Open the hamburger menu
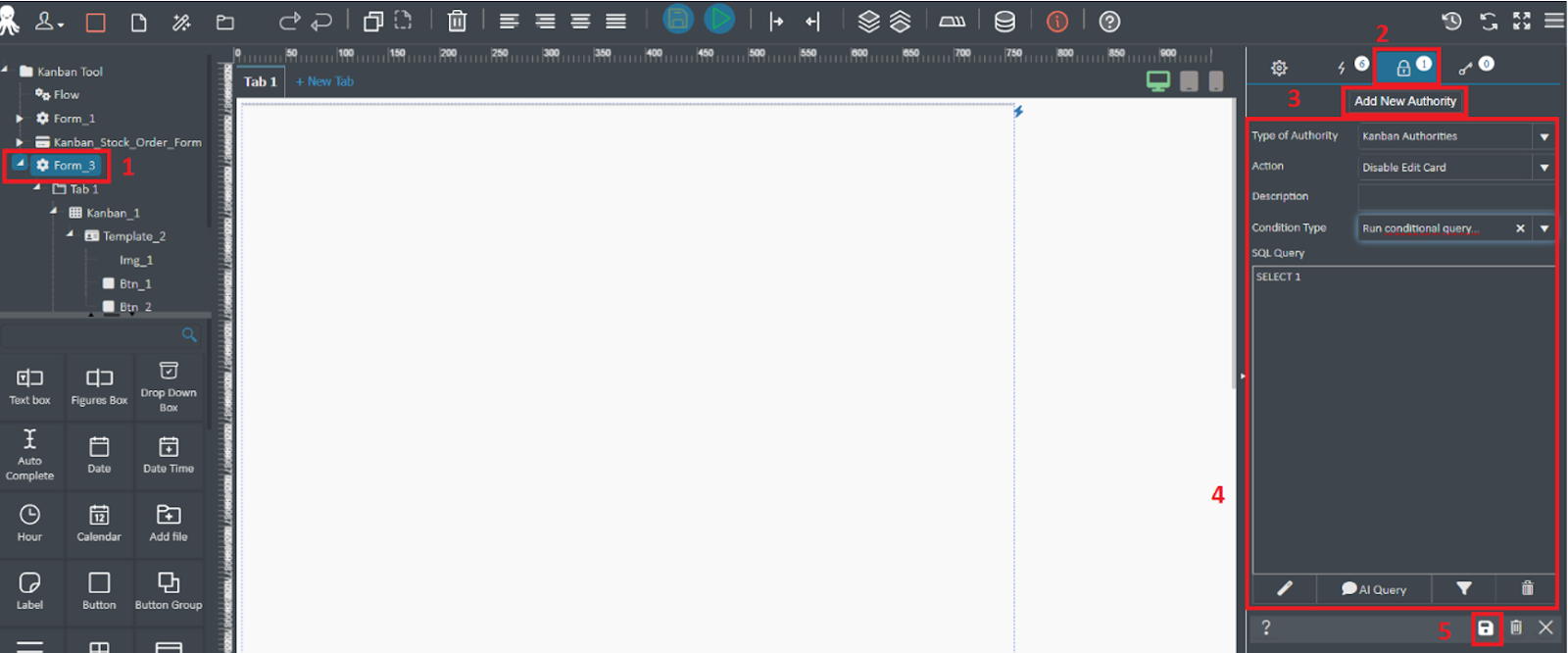1568x653 pixels. tap(1554, 21)
